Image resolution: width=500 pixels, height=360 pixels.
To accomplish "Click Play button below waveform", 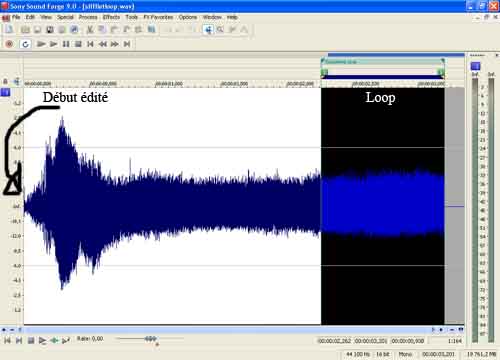I will point(42,341).
